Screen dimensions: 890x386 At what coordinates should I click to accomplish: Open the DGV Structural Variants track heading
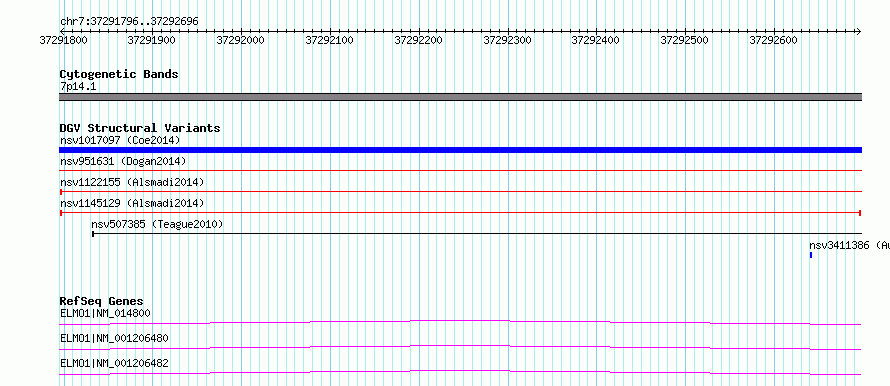(x=140, y=128)
